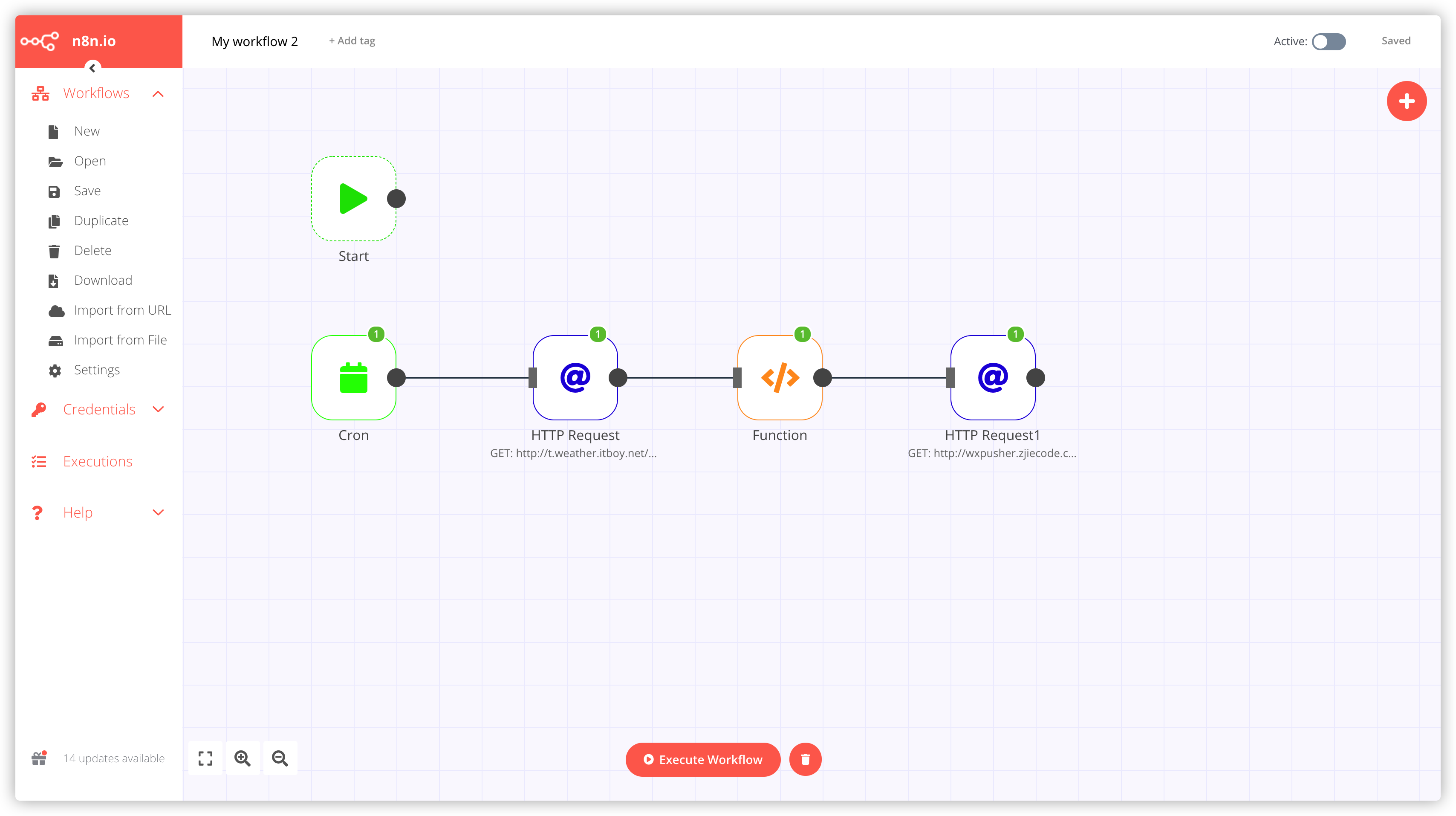Viewport: 1456px width, 816px height.
Task: Open Import from URL menu item
Action: pos(122,310)
